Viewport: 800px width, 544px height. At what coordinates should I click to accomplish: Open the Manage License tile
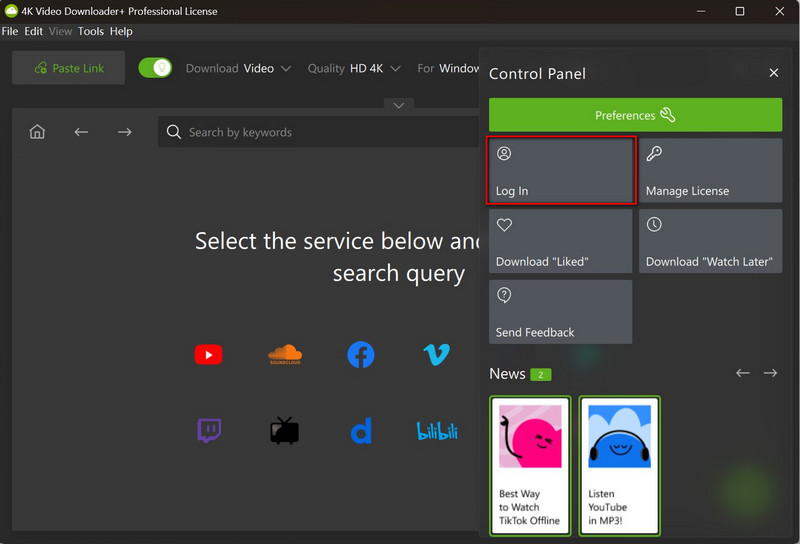click(x=710, y=170)
